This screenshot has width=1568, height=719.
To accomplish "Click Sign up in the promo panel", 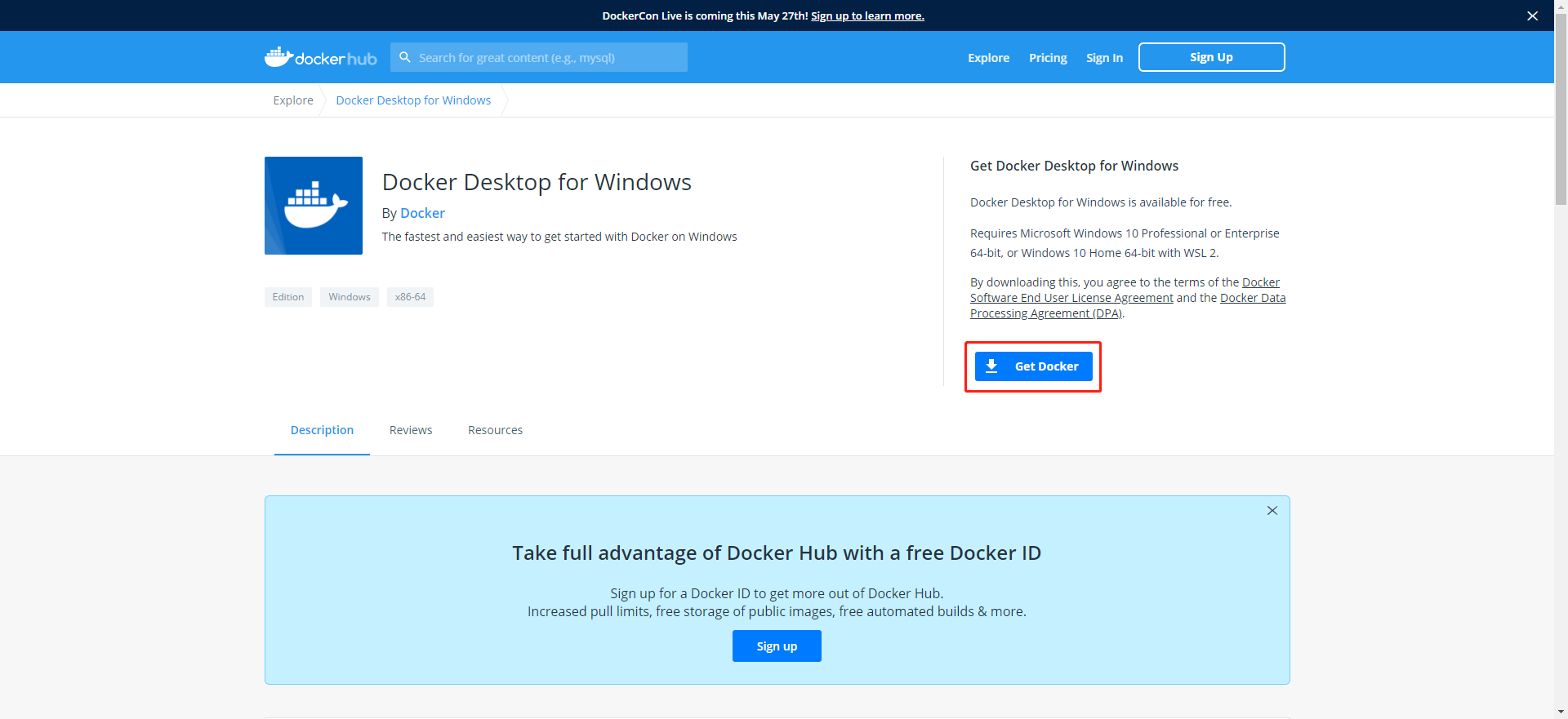I will (x=777, y=646).
